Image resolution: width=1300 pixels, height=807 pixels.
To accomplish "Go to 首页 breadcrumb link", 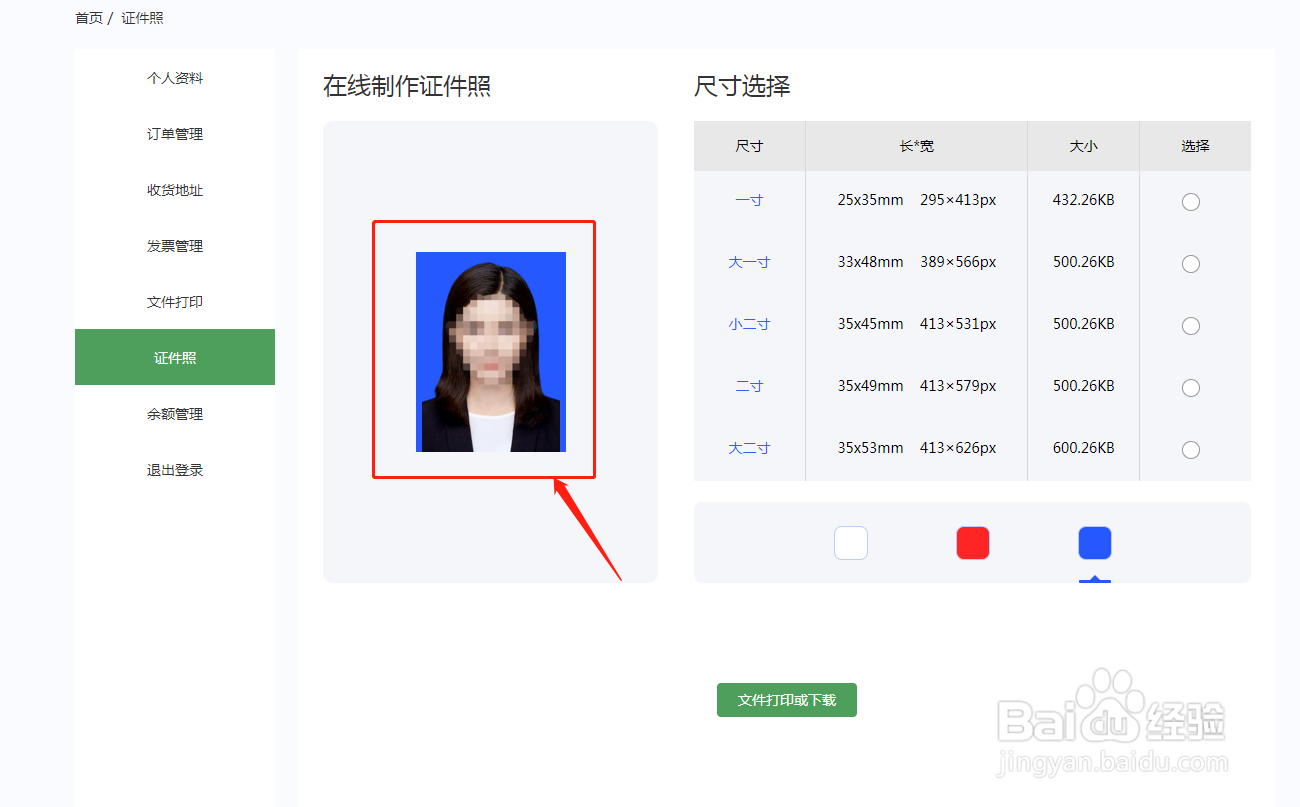I will pyautogui.click(x=89, y=18).
